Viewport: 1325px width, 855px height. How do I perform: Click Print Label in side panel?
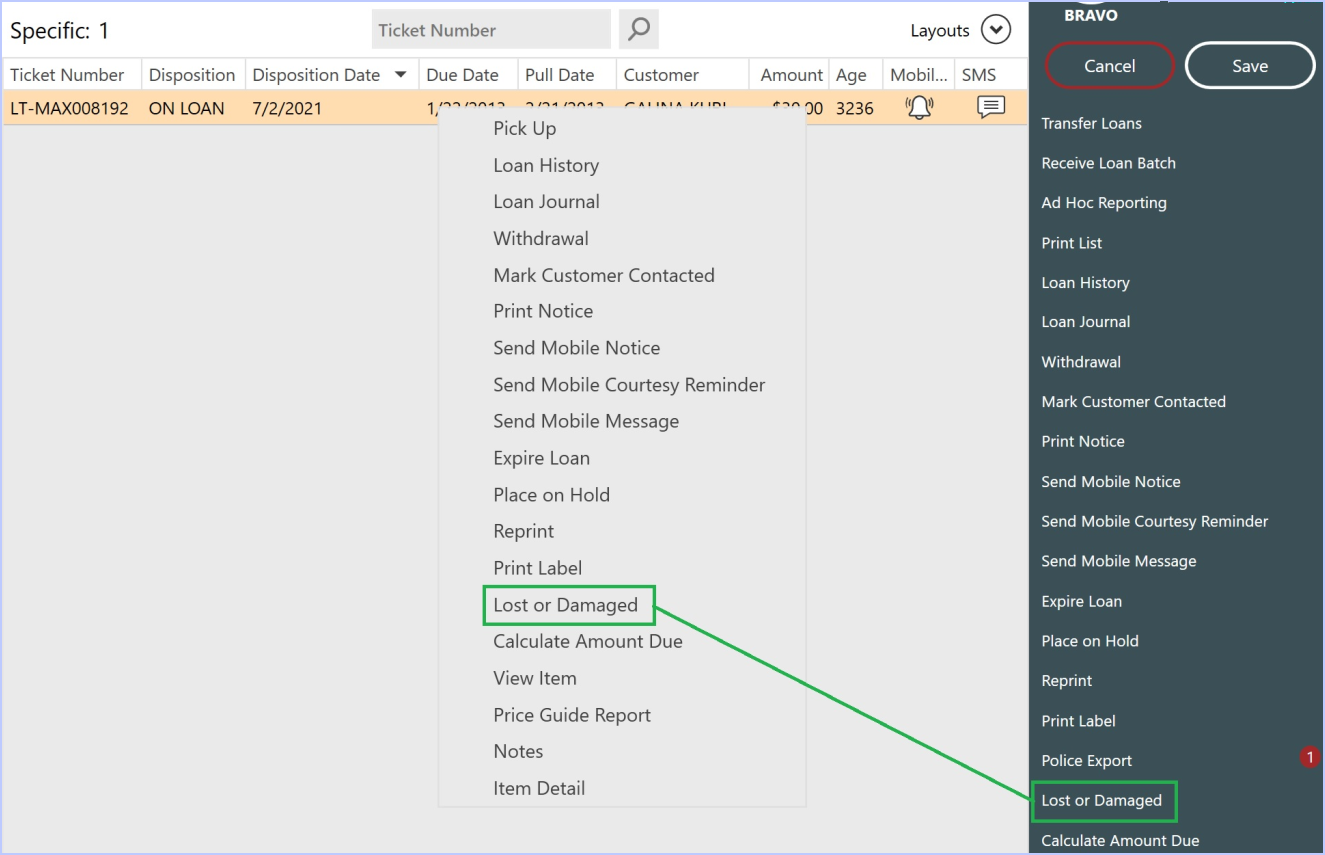pyautogui.click(x=1078, y=721)
